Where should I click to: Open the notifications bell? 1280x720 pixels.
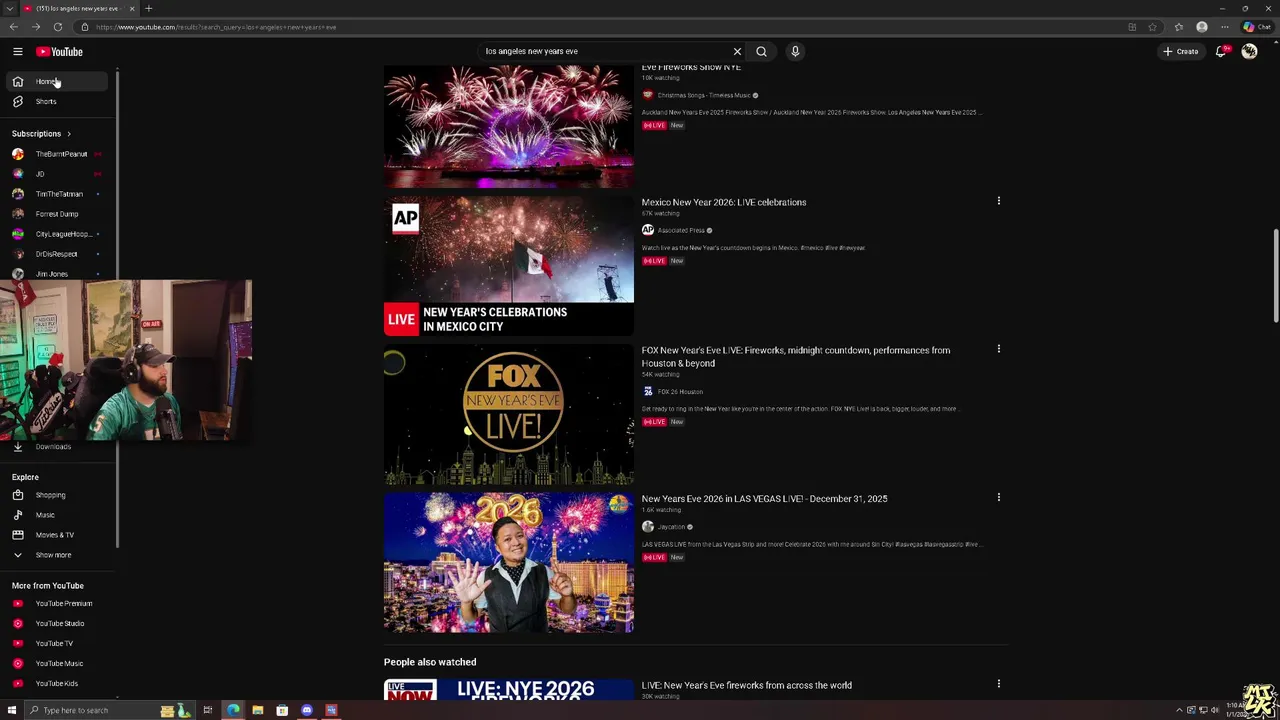pos(1221,51)
